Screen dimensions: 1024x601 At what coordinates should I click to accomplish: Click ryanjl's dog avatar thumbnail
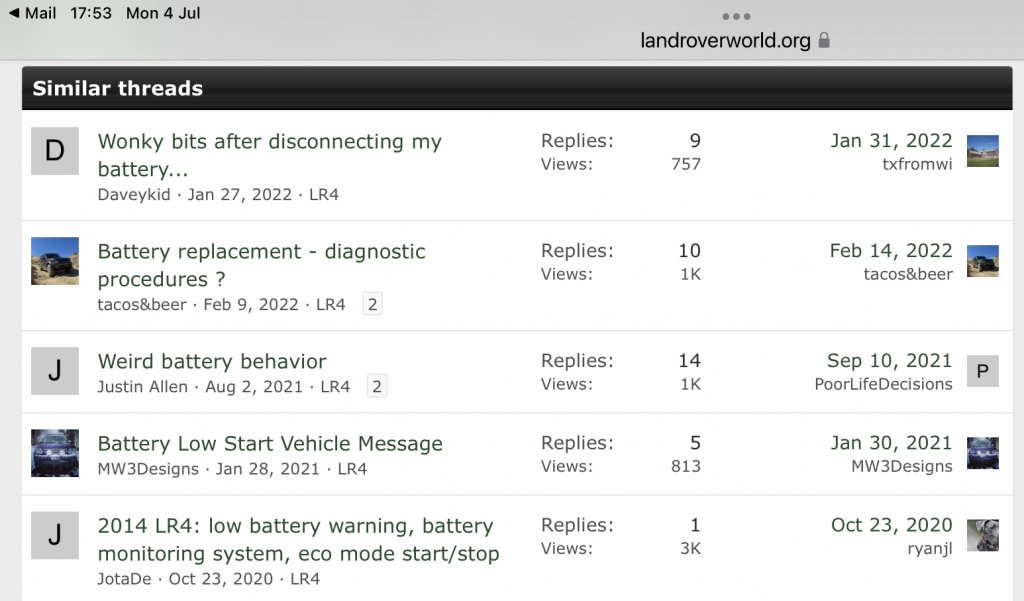[x=982, y=535]
